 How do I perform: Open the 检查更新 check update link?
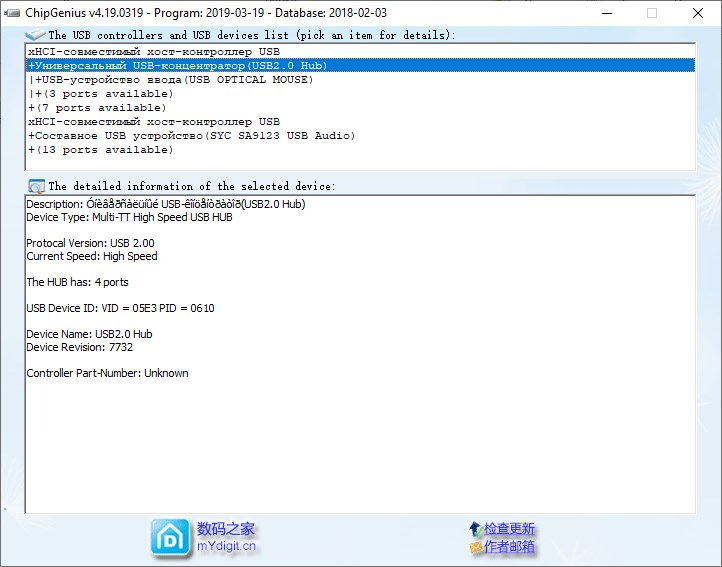point(509,528)
